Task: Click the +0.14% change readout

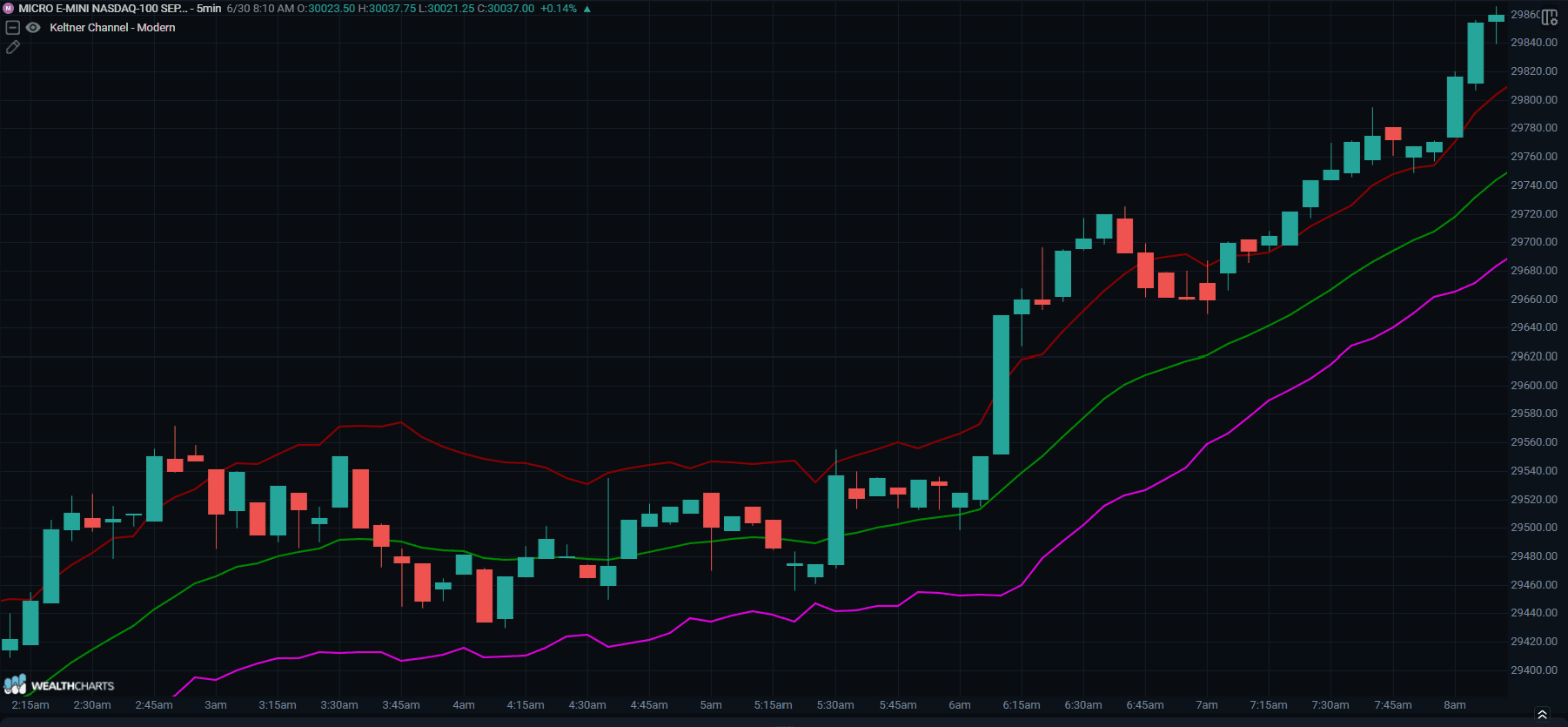Action: (559, 9)
